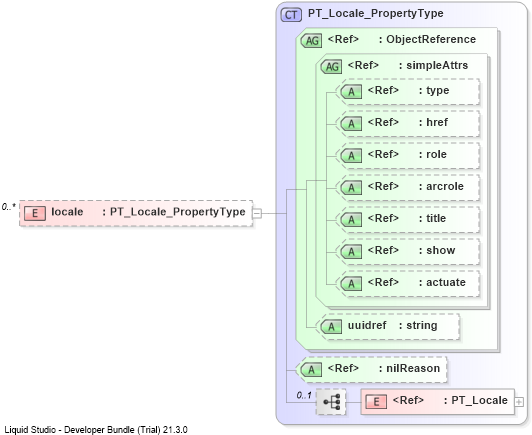Image resolution: width=532 pixels, height=435 pixels.
Task: Click the sequence compositor icon
Action: [331, 402]
